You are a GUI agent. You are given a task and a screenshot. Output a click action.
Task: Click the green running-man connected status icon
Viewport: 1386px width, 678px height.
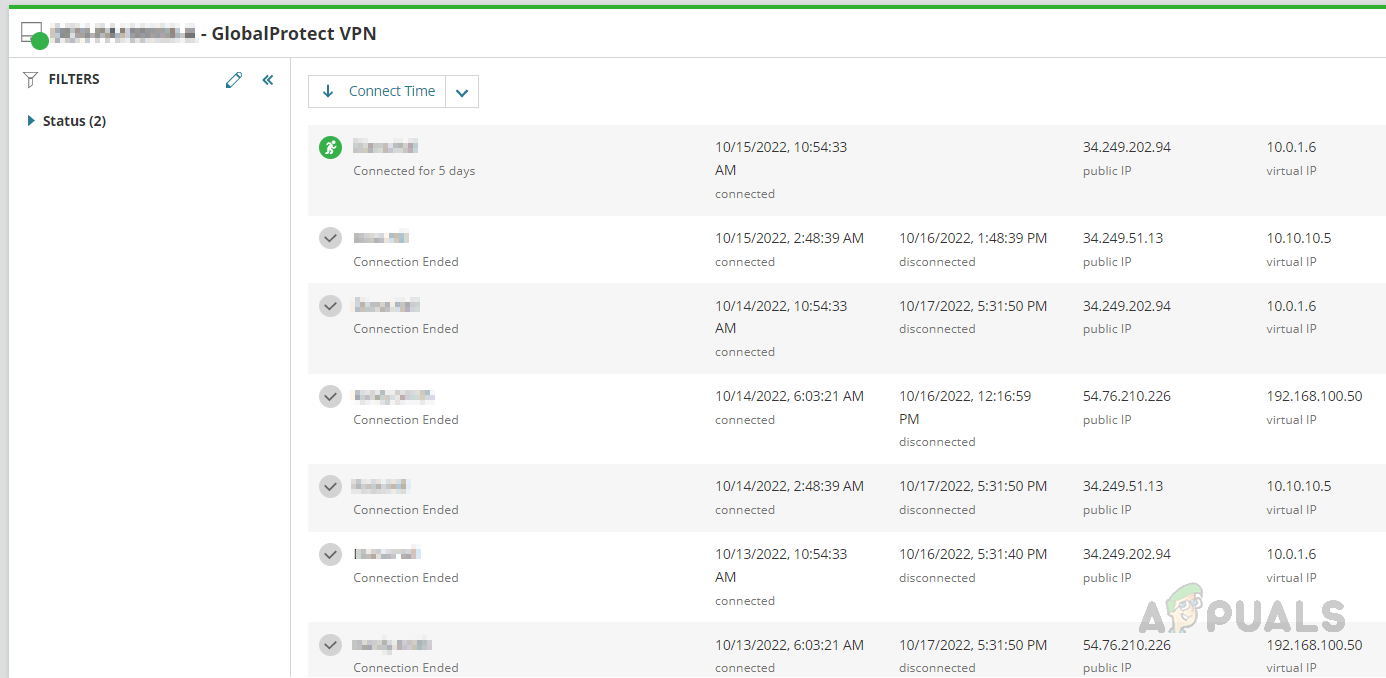pyautogui.click(x=330, y=147)
